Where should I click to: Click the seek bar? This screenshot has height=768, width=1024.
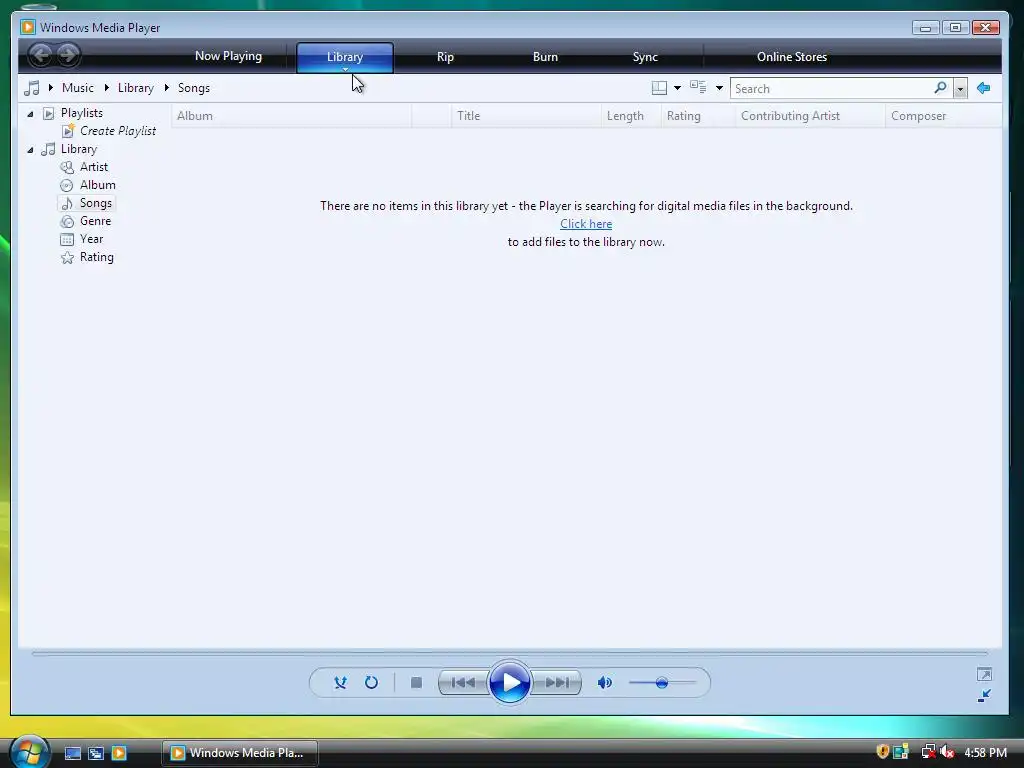(x=509, y=652)
